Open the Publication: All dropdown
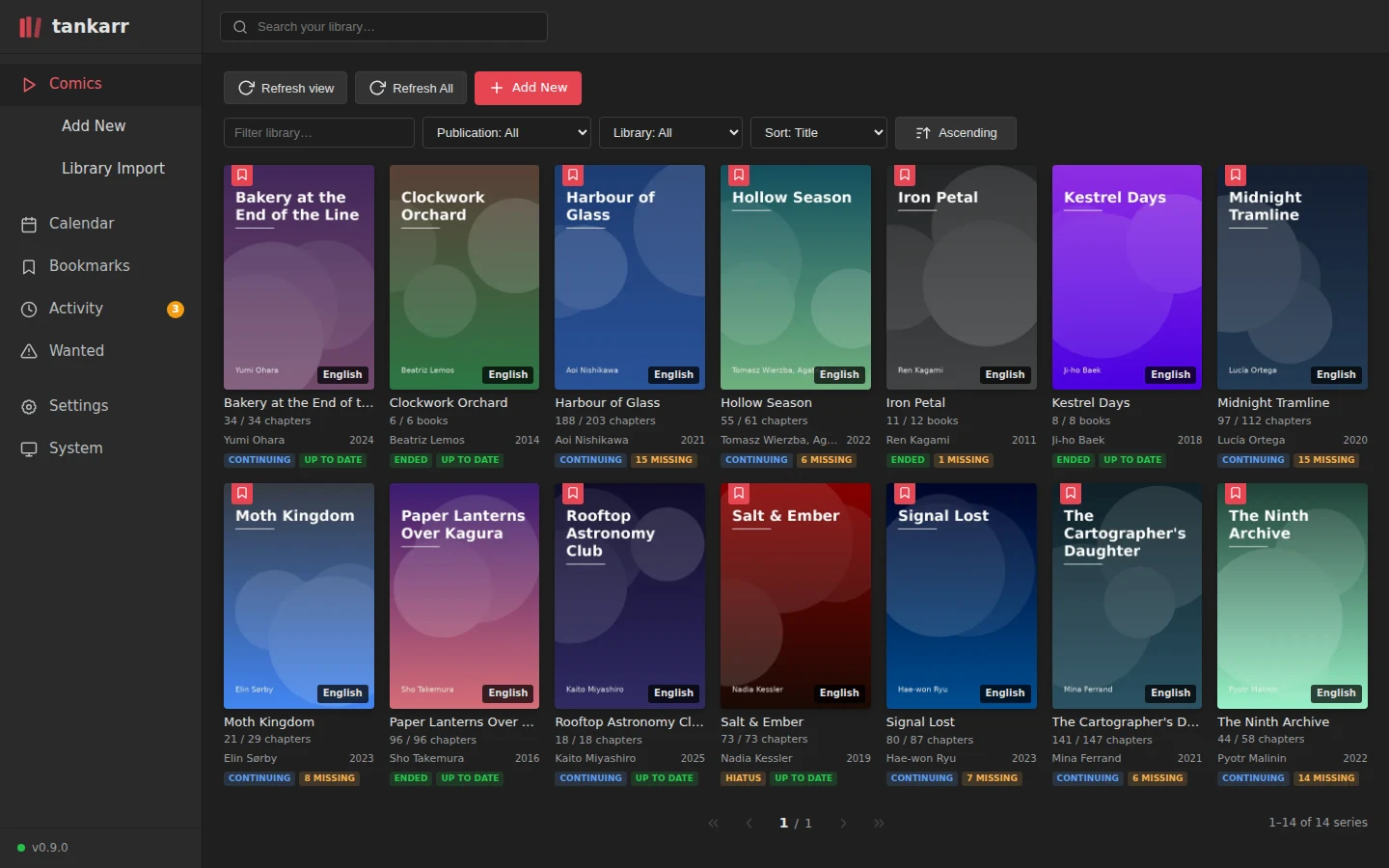This screenshot has width=1389, height=868. click(x=506, y=133)
